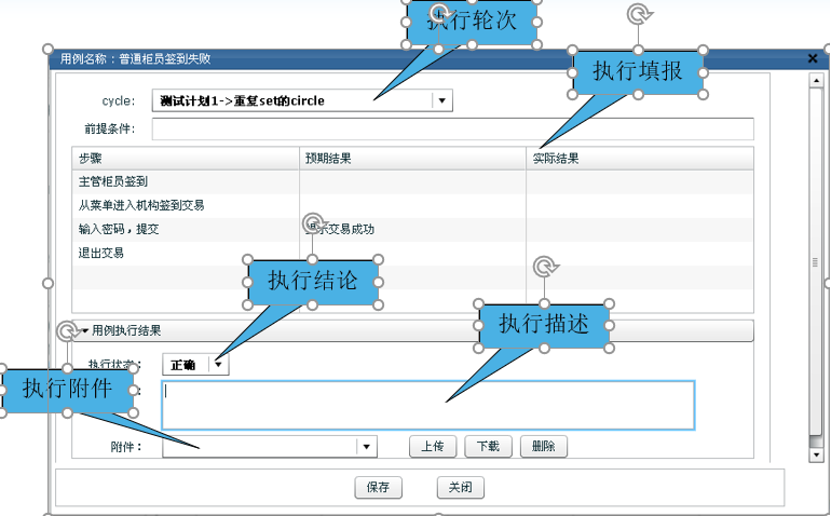Click rotation handle above 执行结论 callout
The image size is (830, 516).
(313, 223)
